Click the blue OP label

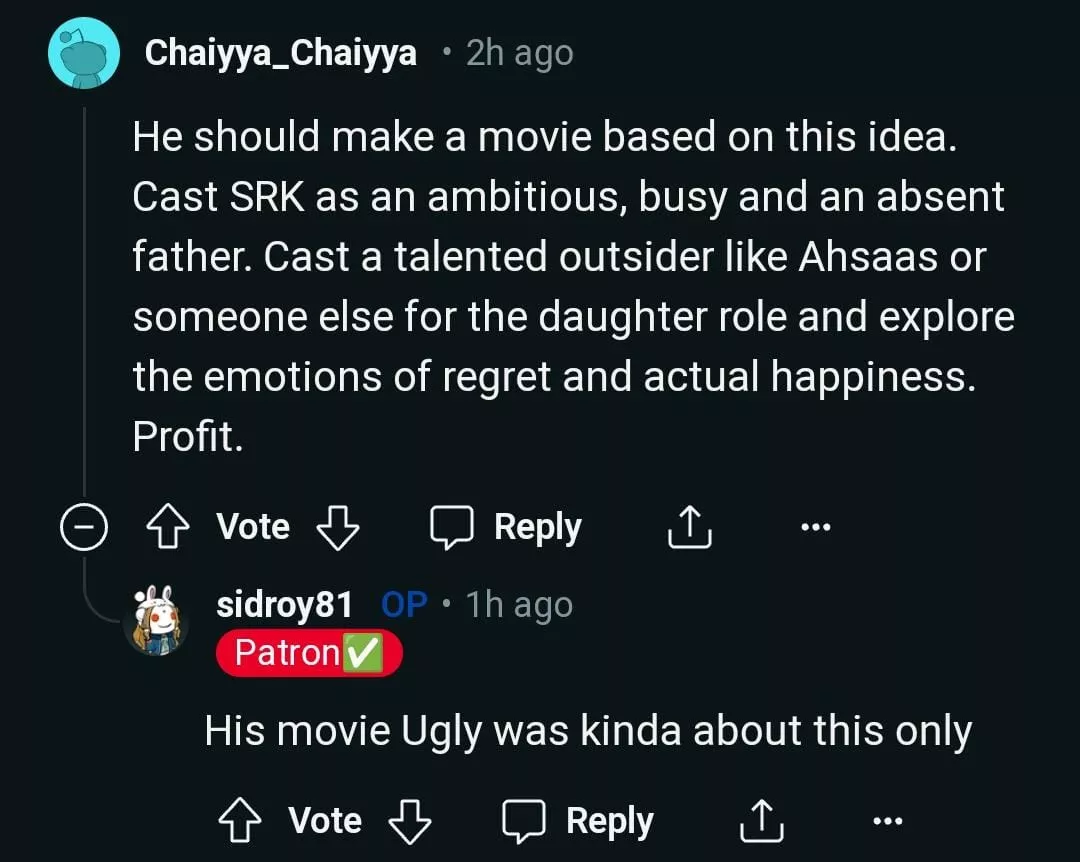point(404,604)
